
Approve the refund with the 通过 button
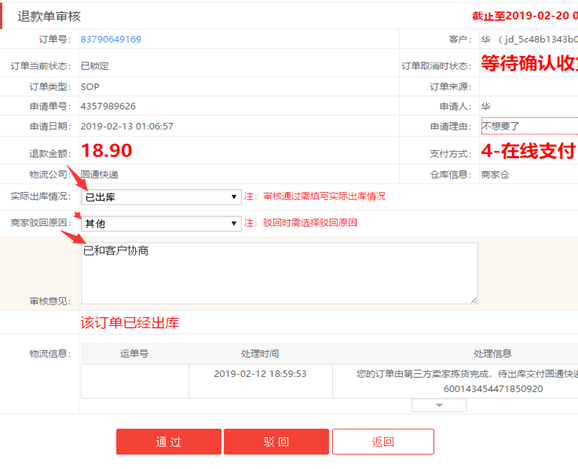click(x=168, y=441)
